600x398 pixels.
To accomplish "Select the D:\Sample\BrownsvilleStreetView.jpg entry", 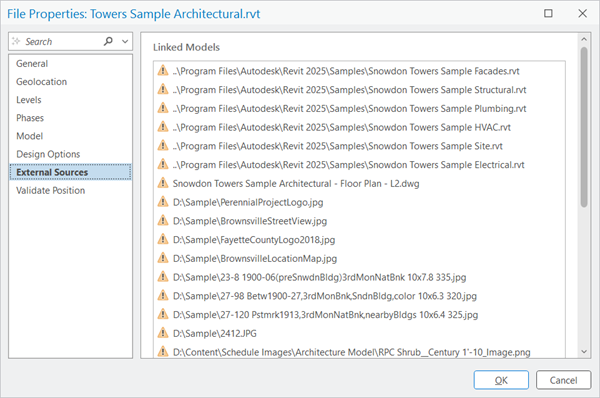I will click(x=250, y=221).
